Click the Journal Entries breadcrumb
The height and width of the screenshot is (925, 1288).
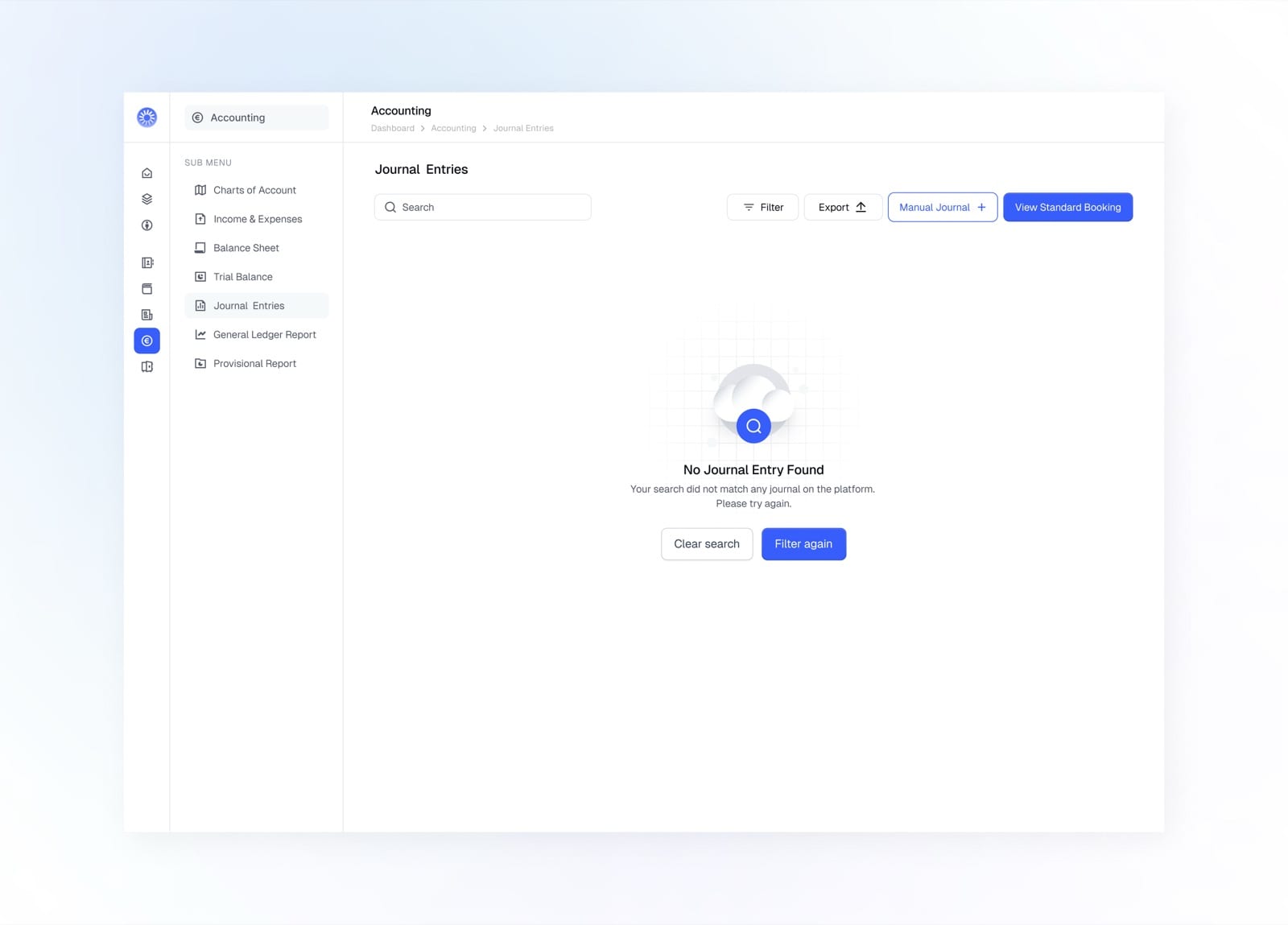tap(523, 128)
